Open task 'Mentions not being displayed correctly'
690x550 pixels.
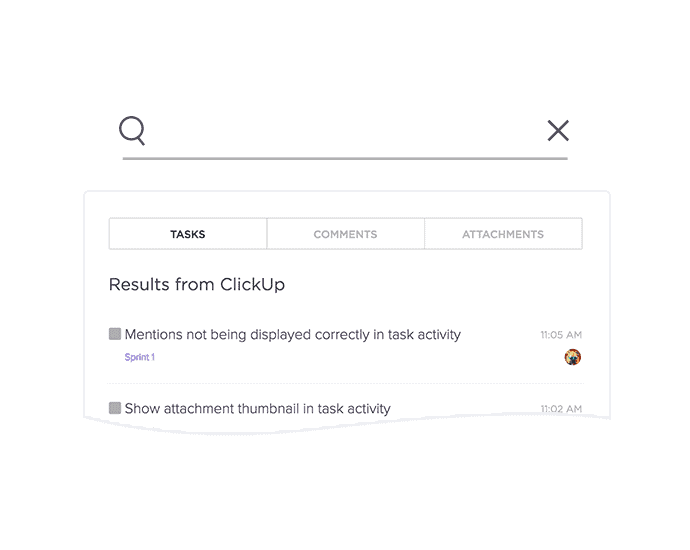(293, 335)
